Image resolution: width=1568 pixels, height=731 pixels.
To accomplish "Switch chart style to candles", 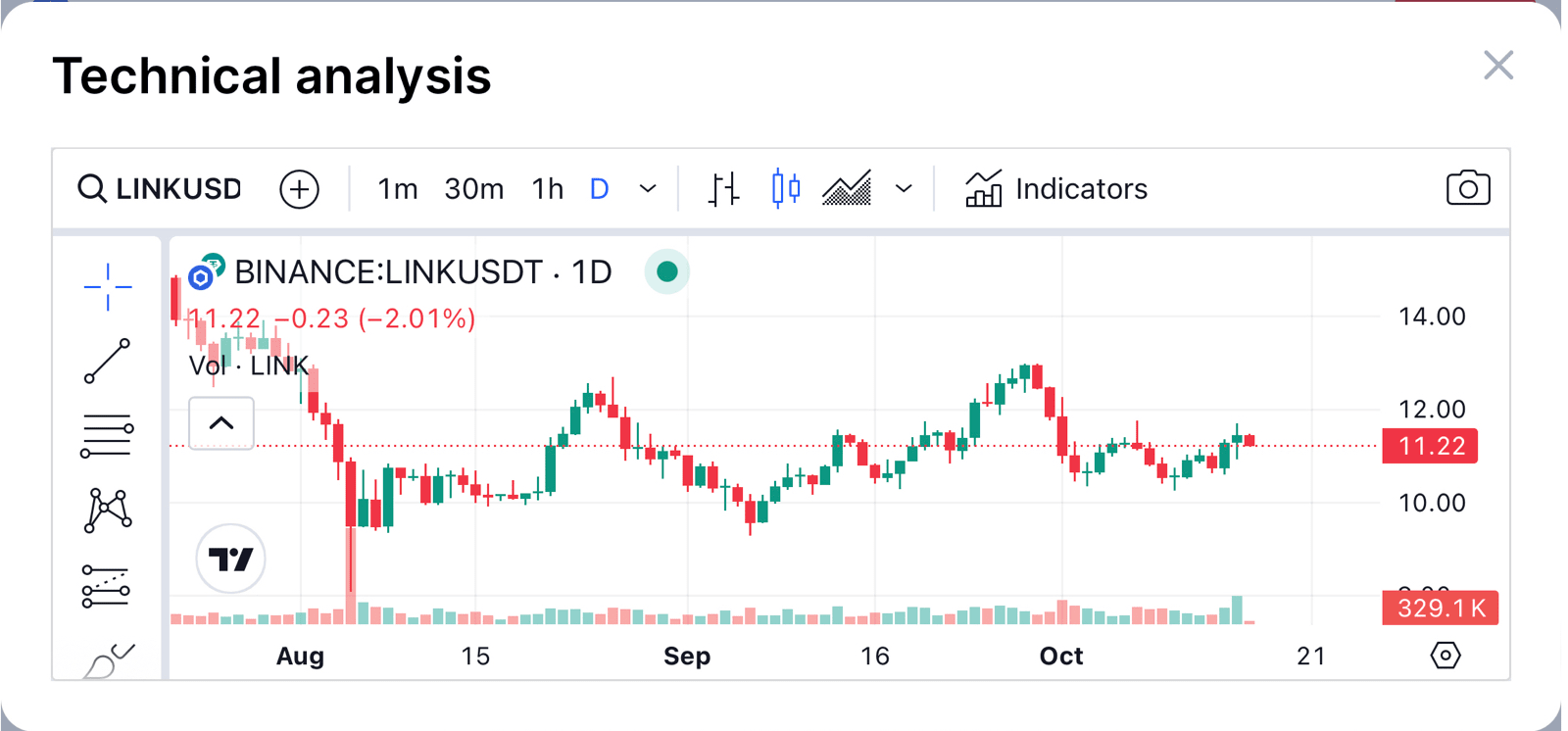I will (785, 189).
